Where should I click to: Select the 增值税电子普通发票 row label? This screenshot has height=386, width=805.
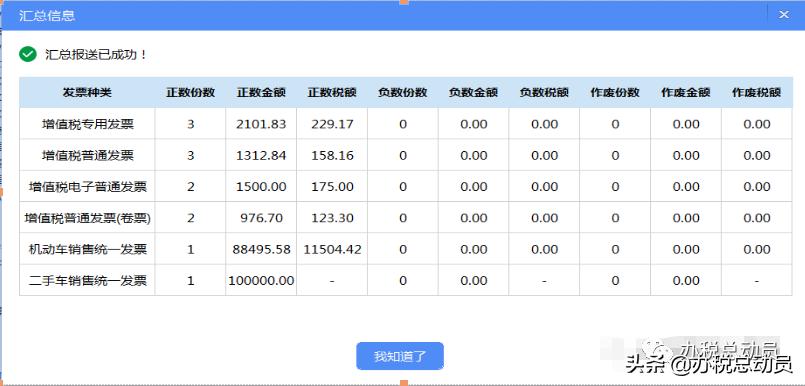88,187
